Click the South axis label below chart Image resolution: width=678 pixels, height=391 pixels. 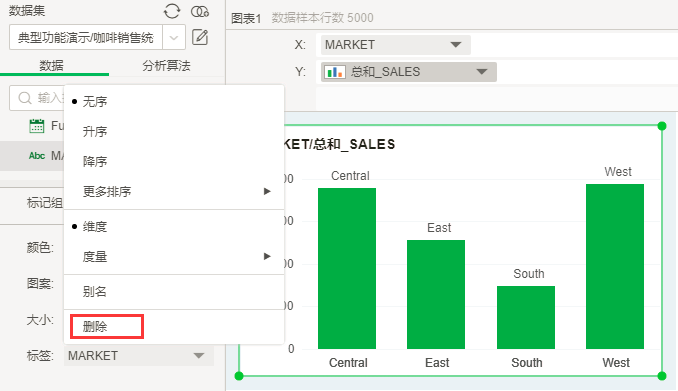(x=527, y=362)
